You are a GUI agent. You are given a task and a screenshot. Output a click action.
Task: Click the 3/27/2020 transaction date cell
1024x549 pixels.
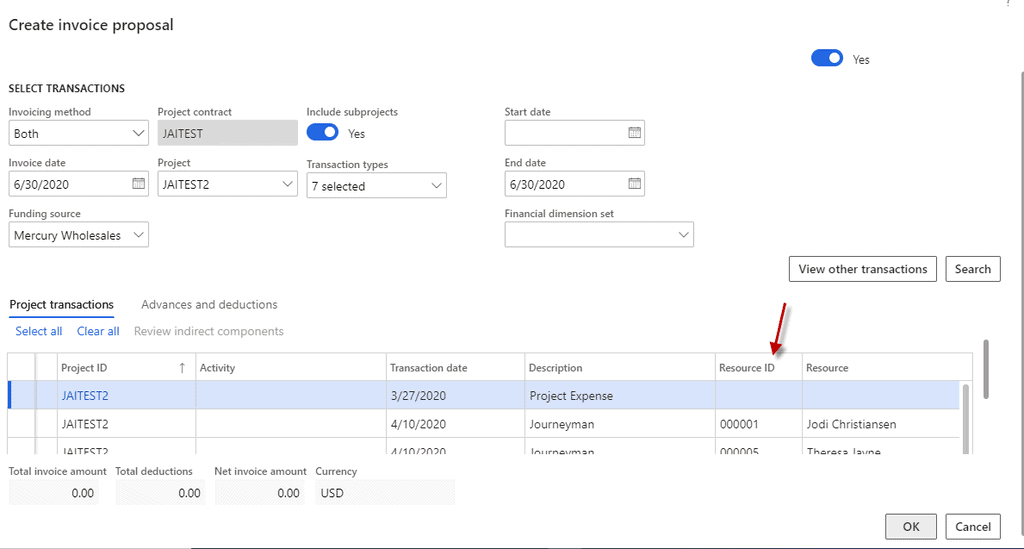pos(455,396)
